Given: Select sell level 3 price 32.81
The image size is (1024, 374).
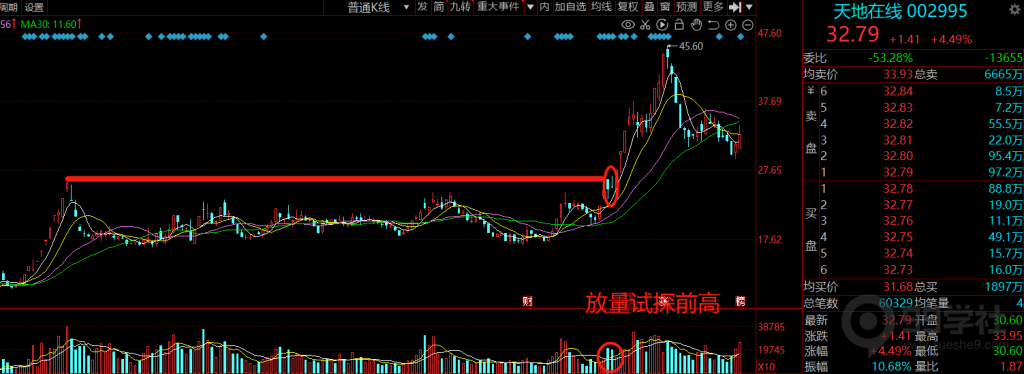Looking at the screenshot, I should point(897,140).
